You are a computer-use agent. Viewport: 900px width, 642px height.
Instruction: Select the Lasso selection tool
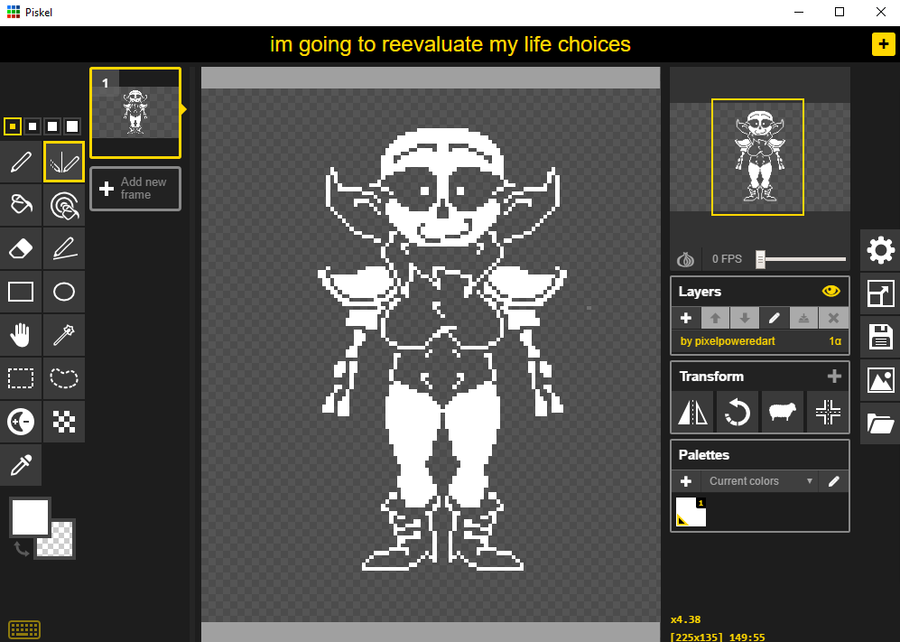click(x=64, y=378)
